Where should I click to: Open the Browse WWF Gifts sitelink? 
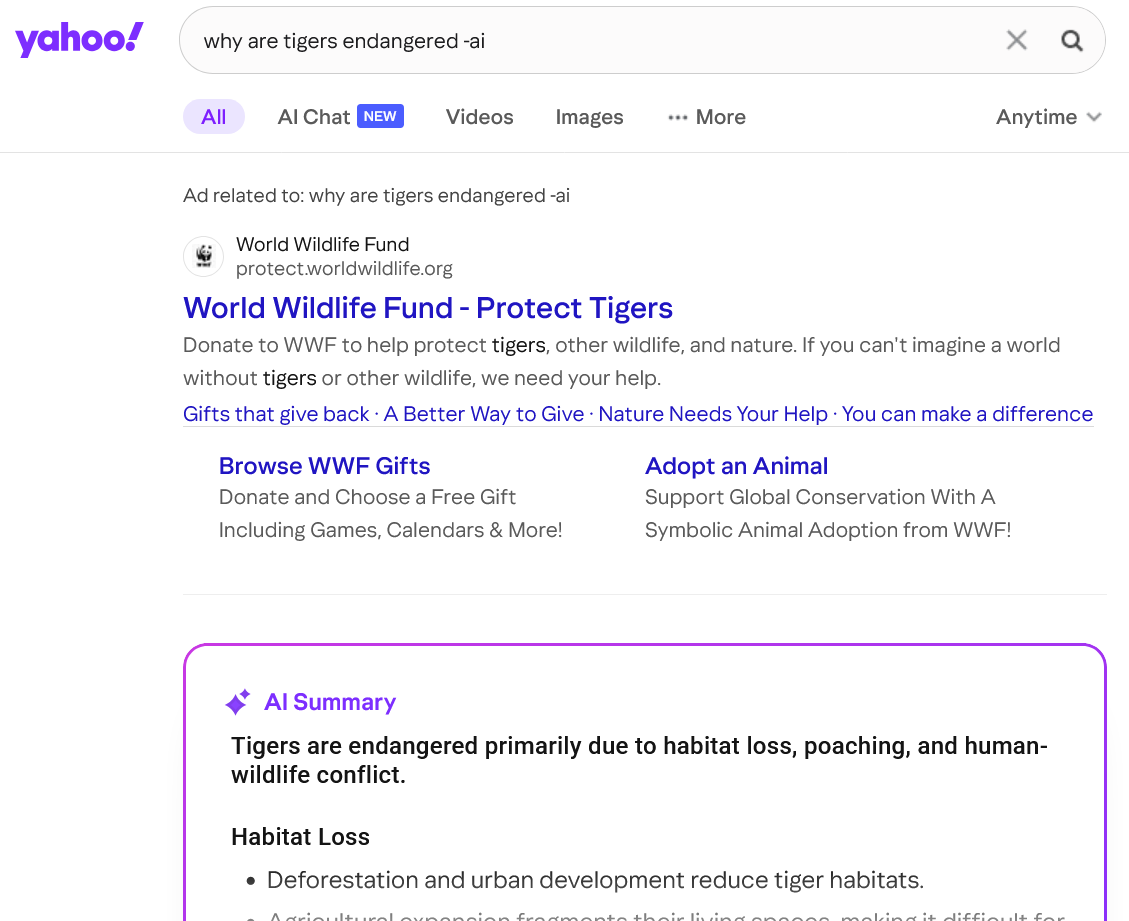[325, 466]
